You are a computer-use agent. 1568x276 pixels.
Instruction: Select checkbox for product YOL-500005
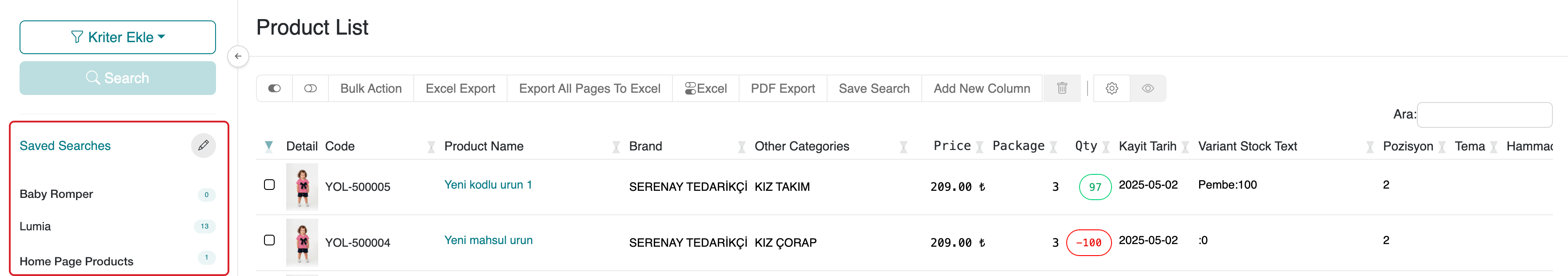click(269, 185)
